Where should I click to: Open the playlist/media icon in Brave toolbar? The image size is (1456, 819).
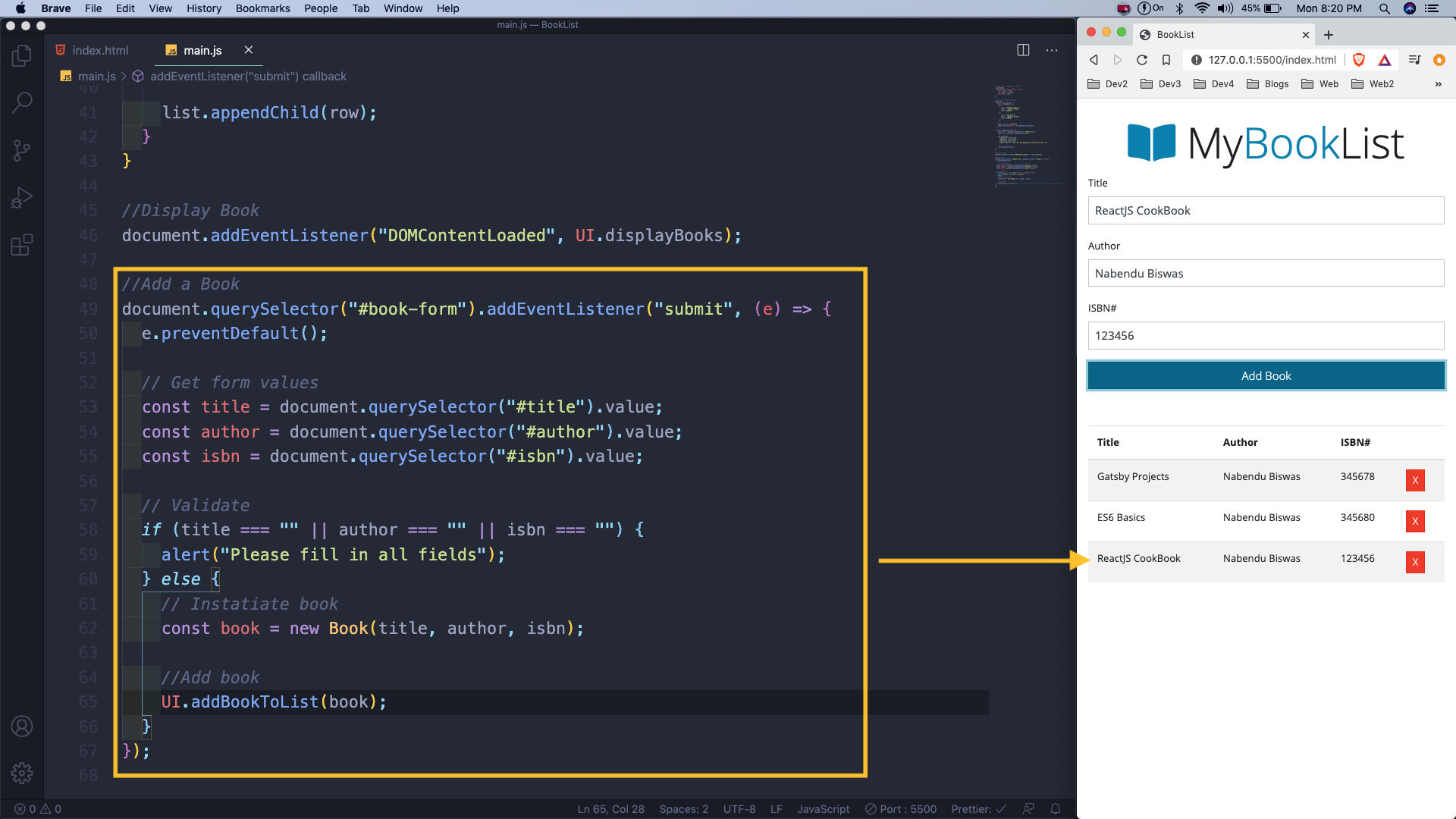(x=1414, y=60)
